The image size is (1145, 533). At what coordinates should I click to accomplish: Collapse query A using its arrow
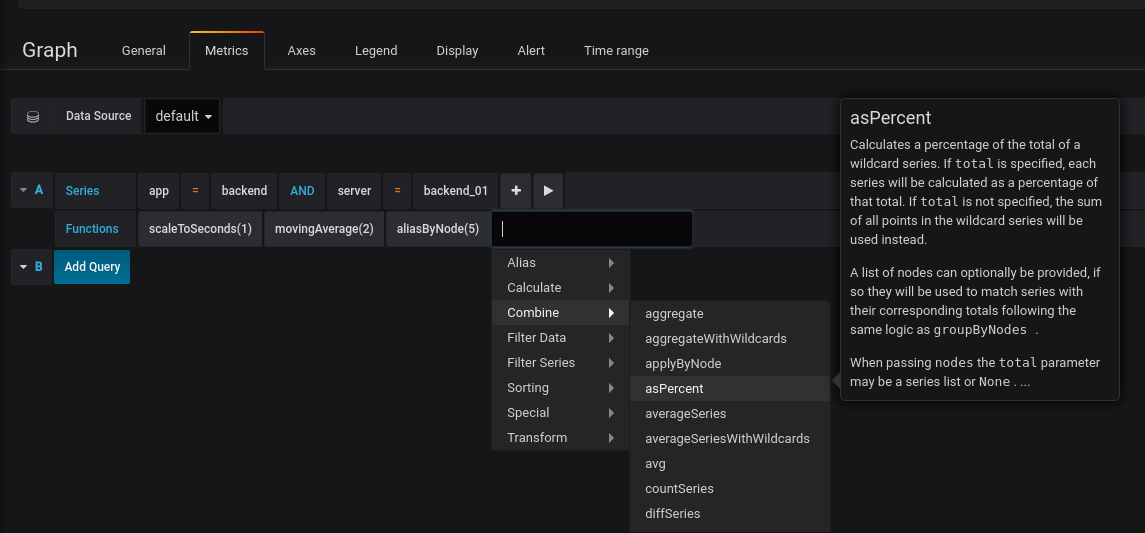[x=24, y=190]
